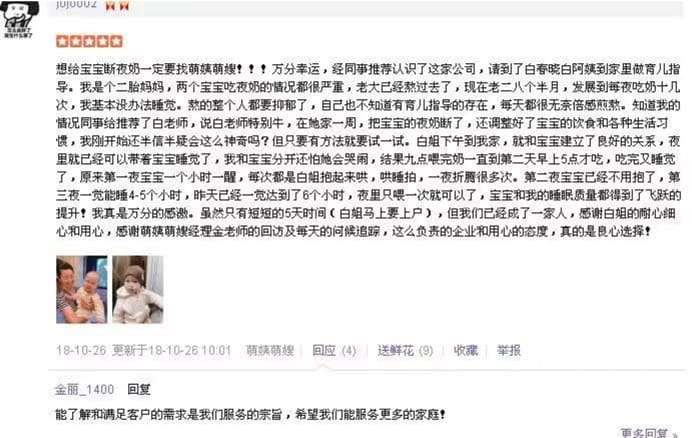The height and width of the screenshot is (438, 692).
Task: Open the profile of 金丽_1400
Action: [84, 389]
